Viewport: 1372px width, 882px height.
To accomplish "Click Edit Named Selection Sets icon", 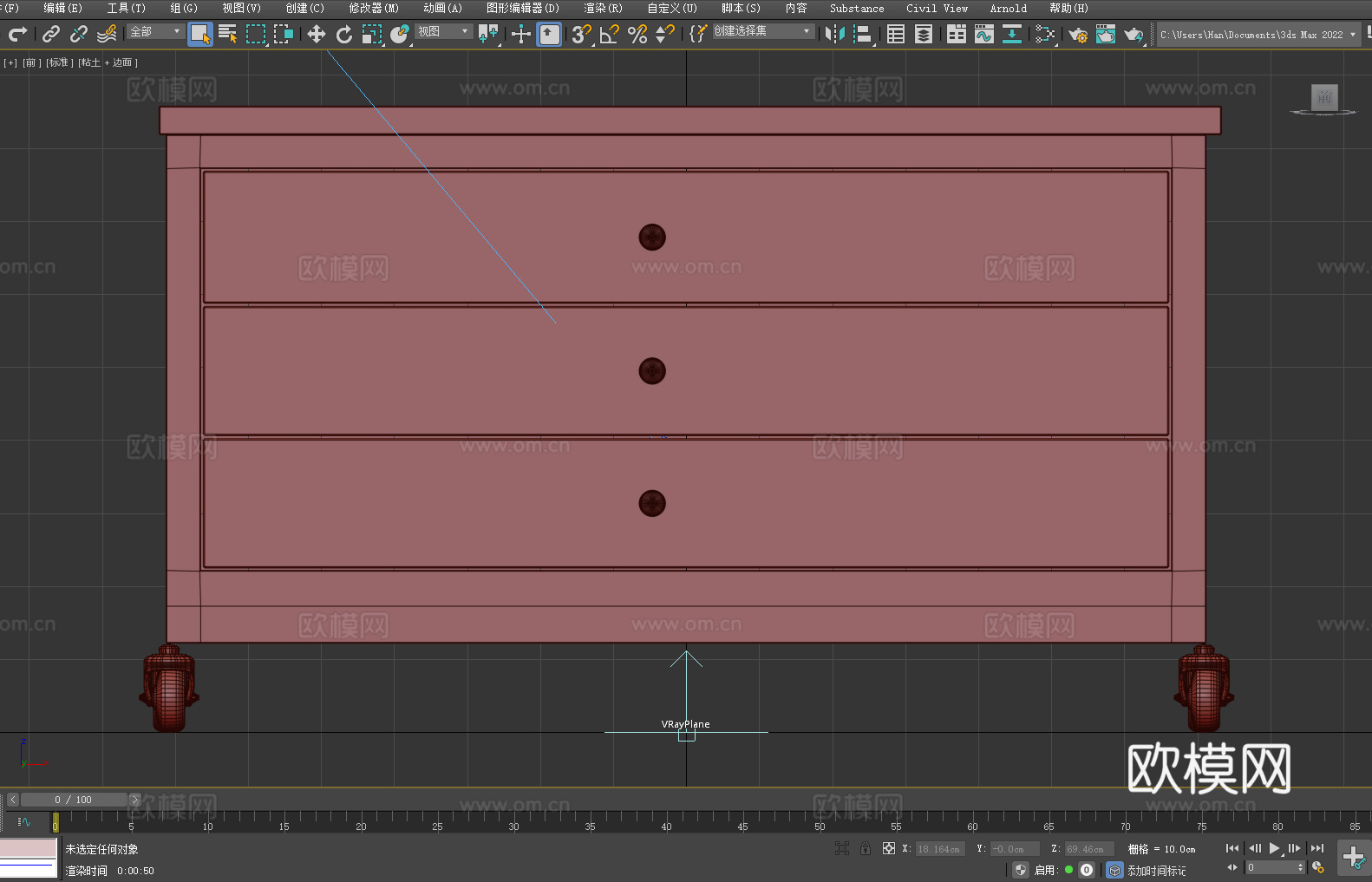I will click(697, 34).
